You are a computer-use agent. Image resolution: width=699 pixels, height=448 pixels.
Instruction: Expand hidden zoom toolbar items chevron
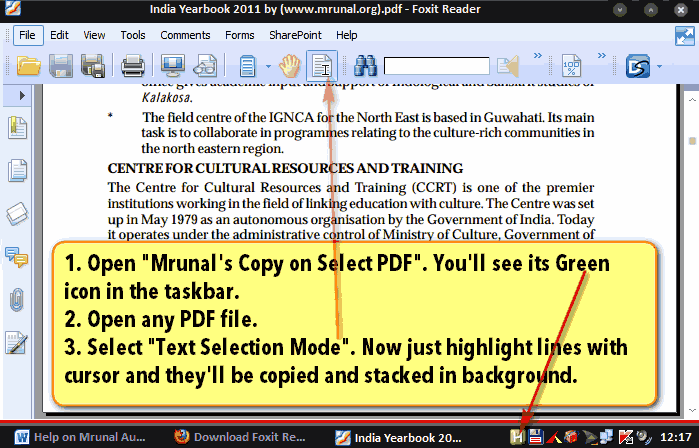tap(602, 55)
